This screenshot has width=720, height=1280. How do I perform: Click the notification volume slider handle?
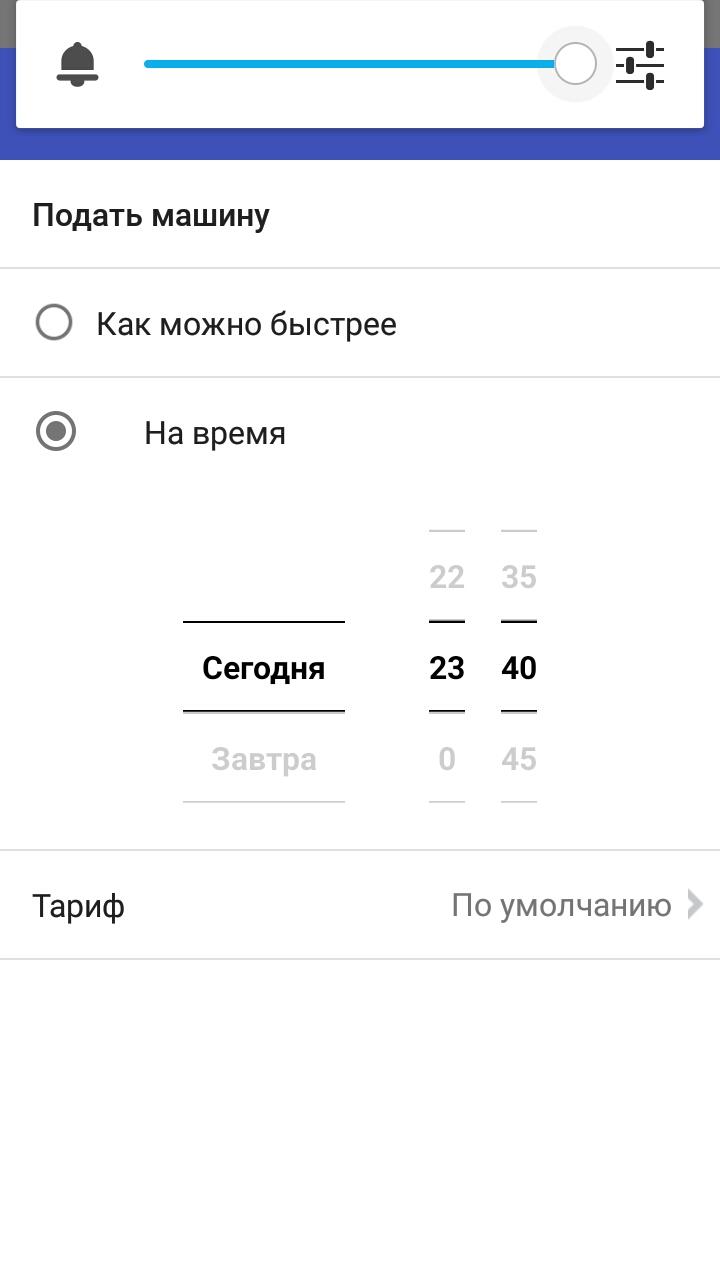click(x=575, y=64)
